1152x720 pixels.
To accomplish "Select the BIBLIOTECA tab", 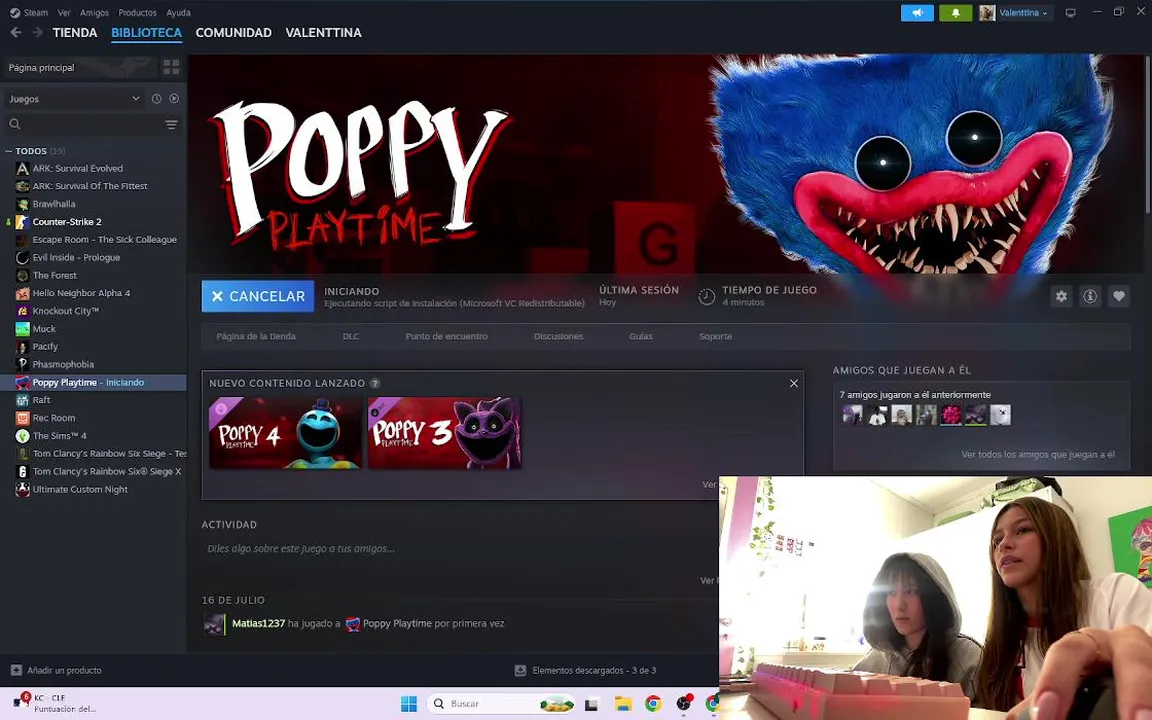I will tap(146, 32).
